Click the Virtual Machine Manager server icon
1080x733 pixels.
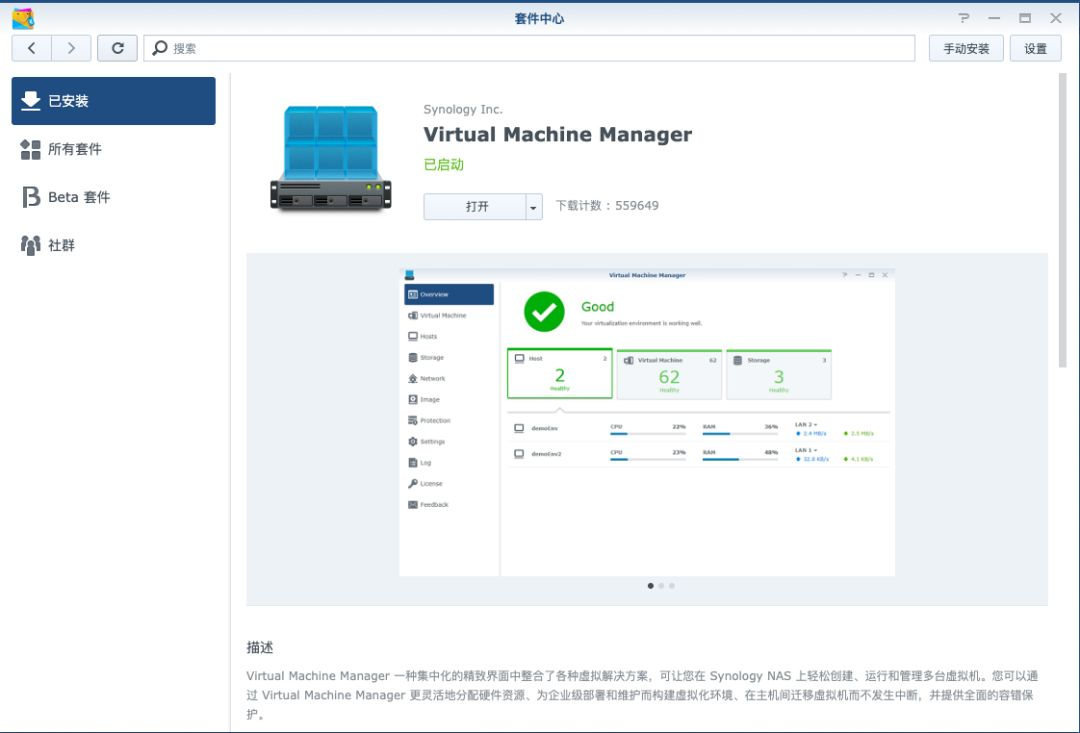(x=331, y=158)
